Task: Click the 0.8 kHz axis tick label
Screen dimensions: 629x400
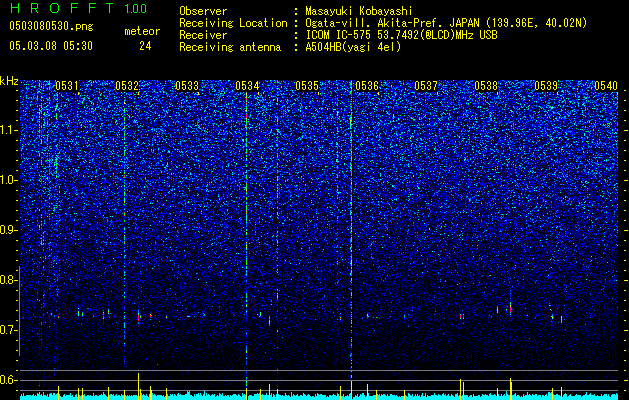Action: [x=9, y=280]
